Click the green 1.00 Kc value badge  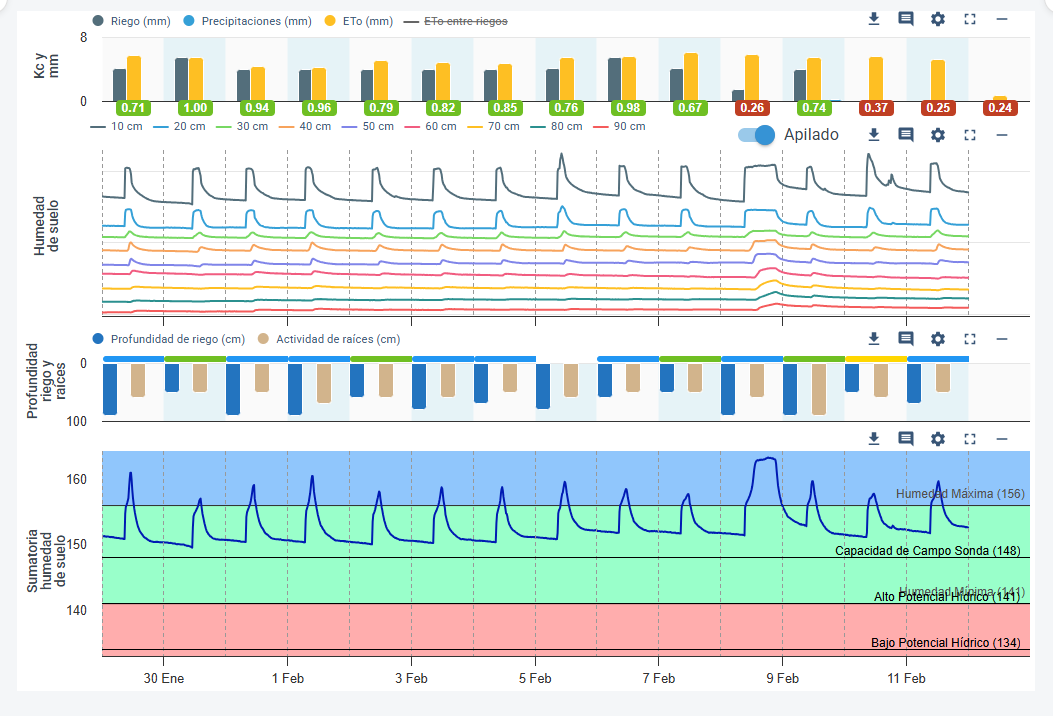195,108
